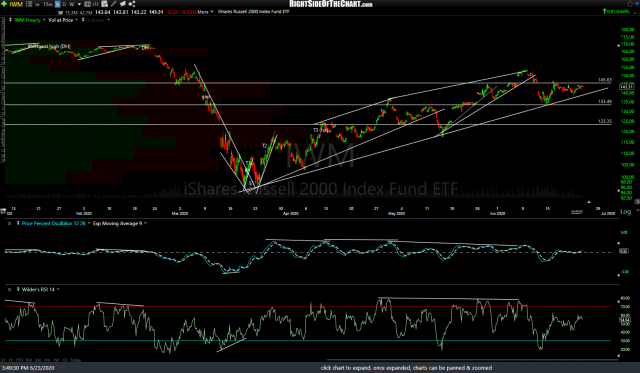Click the blue flag icon at top right

click(636, 4)
